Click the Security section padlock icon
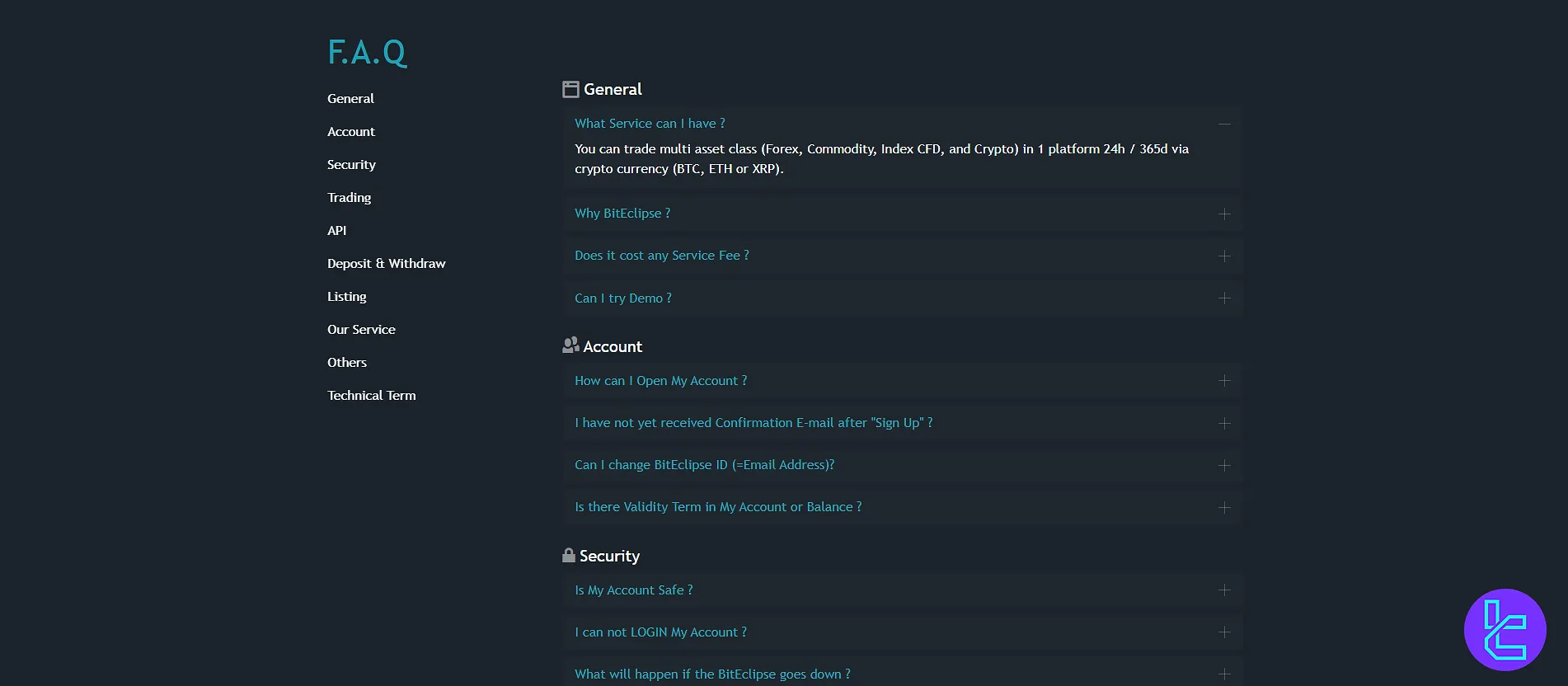Image resolution: width=1568 pixels, height=686 pixels. (568, 555)
